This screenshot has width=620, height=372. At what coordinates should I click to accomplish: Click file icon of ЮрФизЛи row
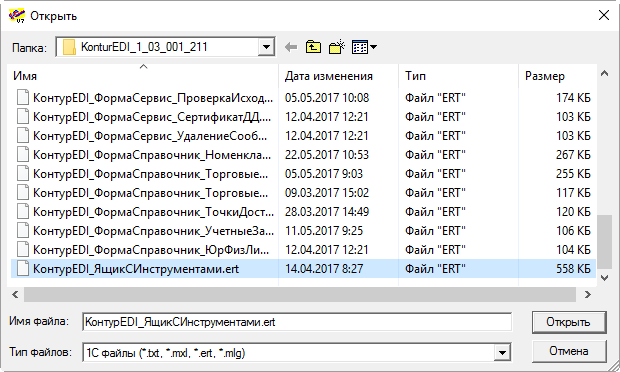coord(23,249)
